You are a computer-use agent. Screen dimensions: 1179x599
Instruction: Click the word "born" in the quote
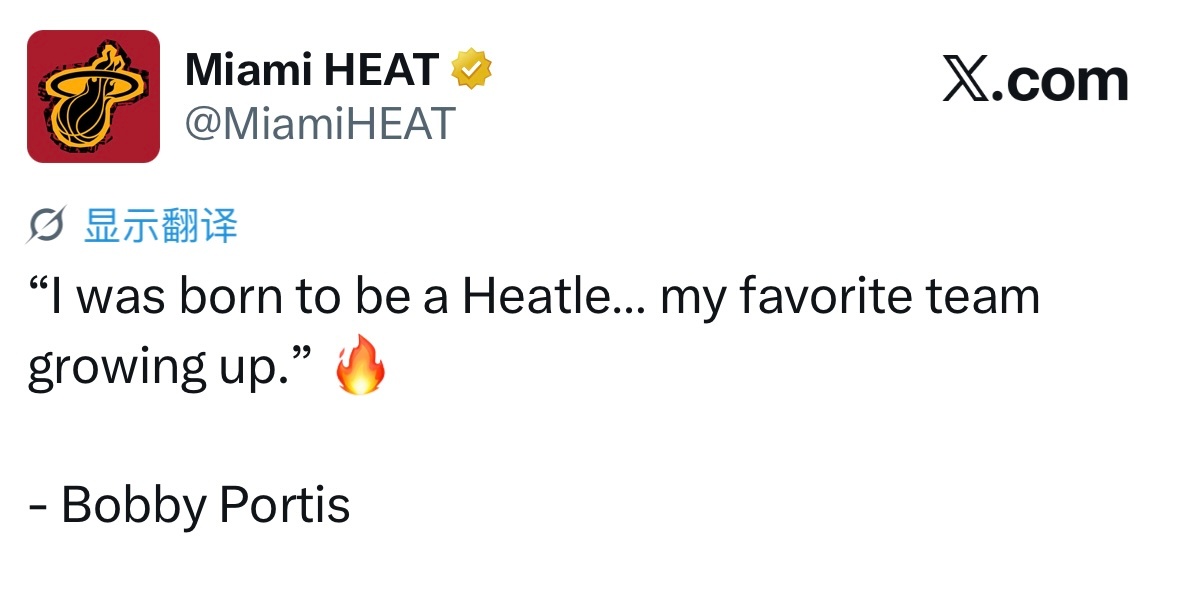coord(232,295)
